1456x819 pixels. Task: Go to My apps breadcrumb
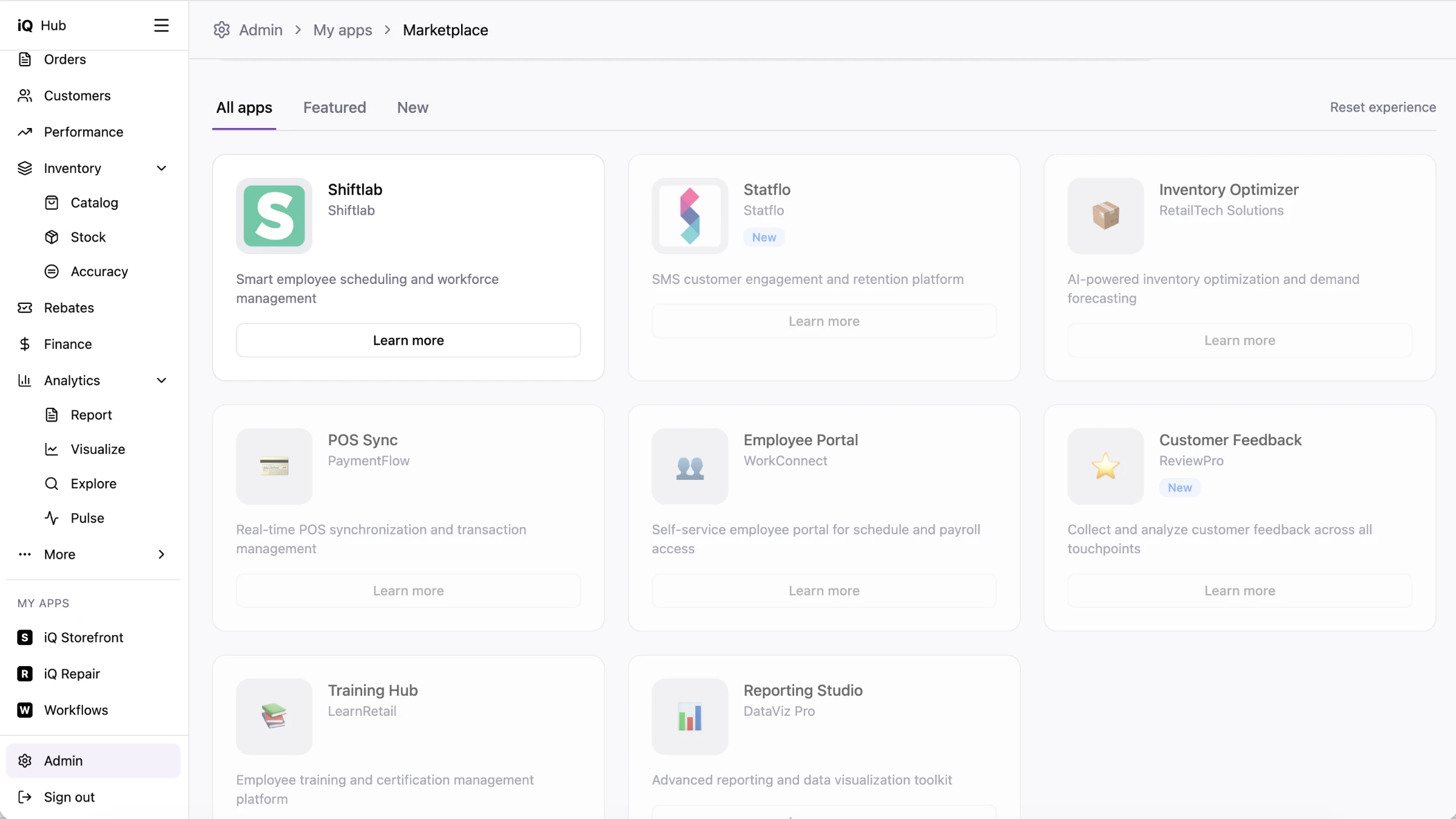343,30
